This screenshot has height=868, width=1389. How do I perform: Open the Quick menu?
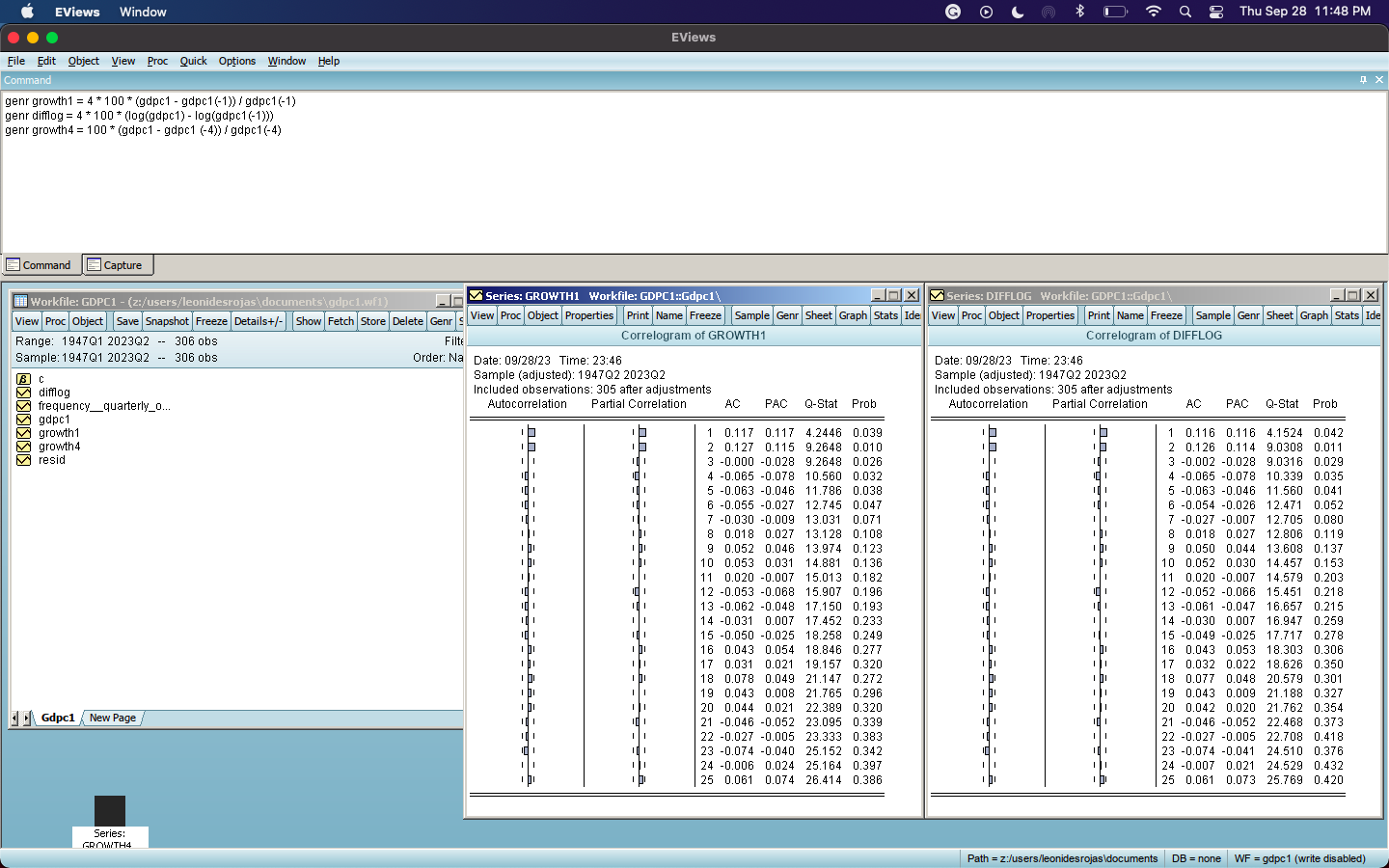click(193, 61)
